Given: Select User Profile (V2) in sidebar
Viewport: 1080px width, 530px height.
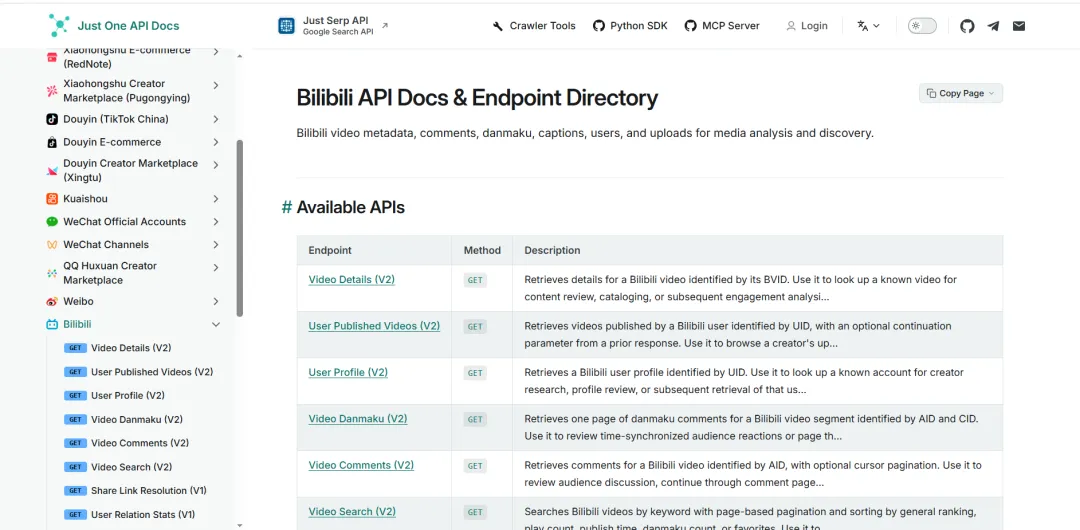Looking at the screenshot, I should (x=128, y=396).
